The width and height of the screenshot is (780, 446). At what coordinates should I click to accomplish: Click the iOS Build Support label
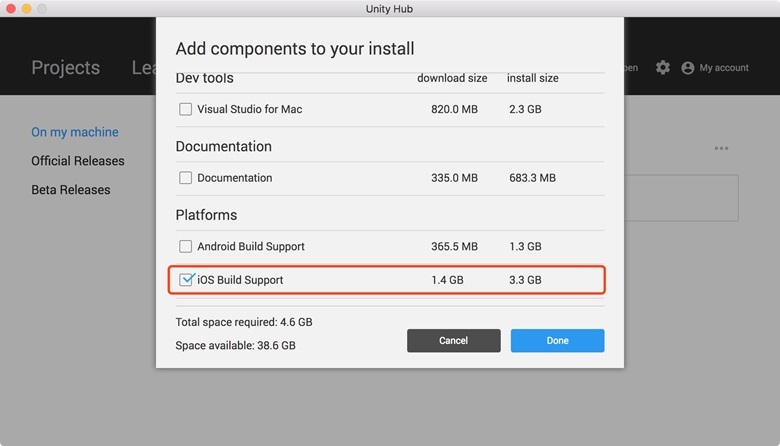point(240,280)
